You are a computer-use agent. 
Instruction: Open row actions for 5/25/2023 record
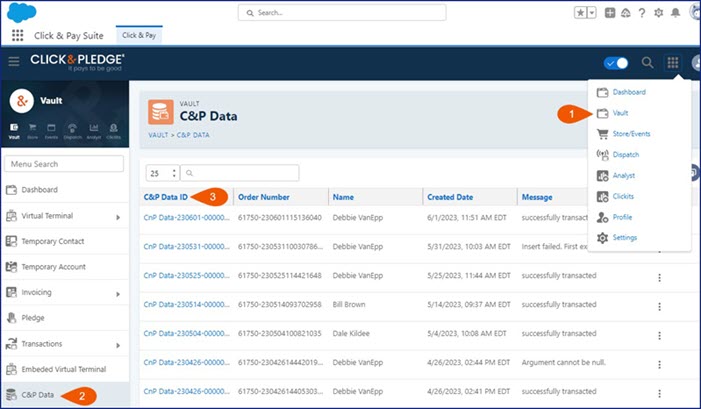pyautogui.click(x=659, y=278)
